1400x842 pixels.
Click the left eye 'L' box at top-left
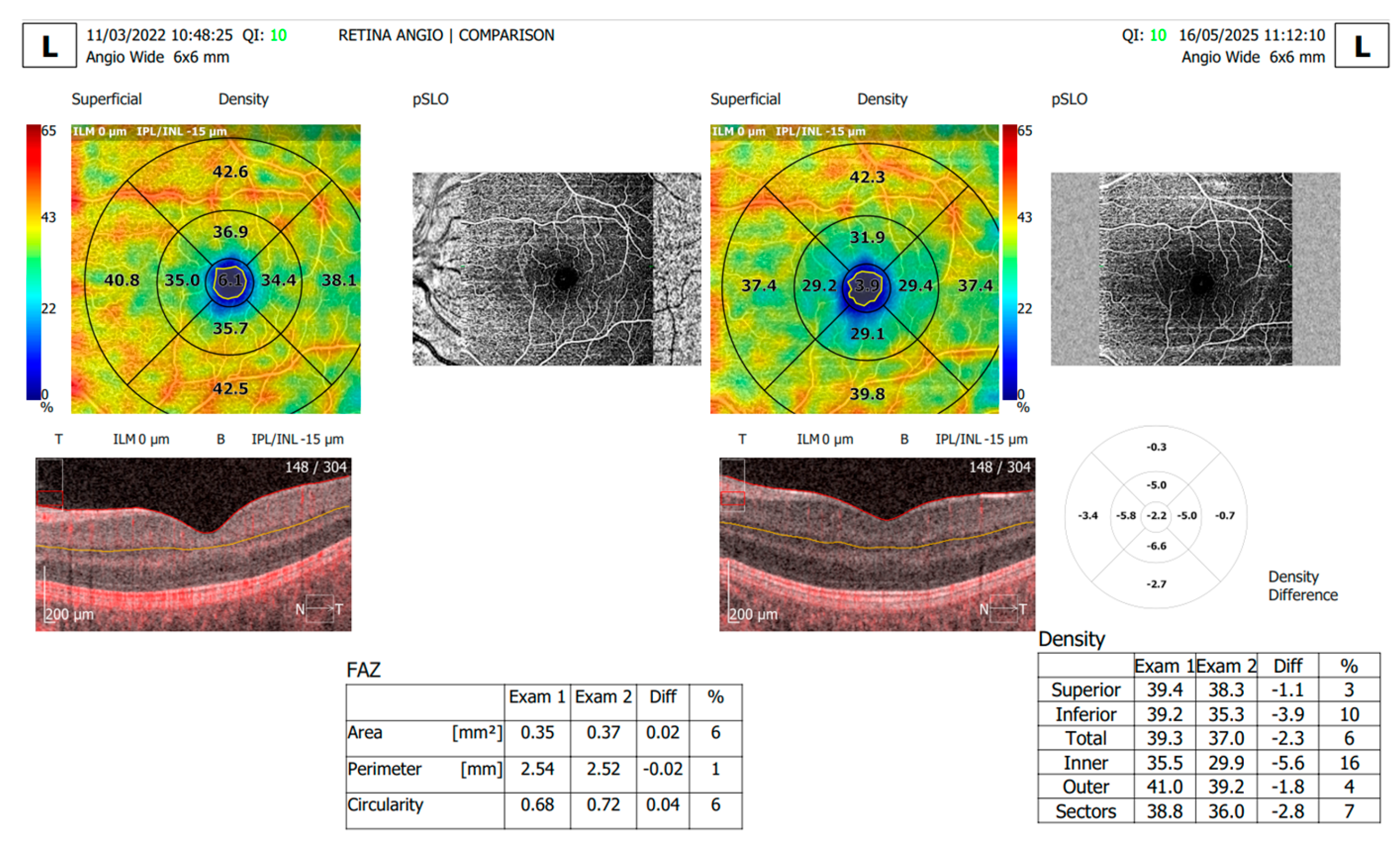click(x=49, y=45)
